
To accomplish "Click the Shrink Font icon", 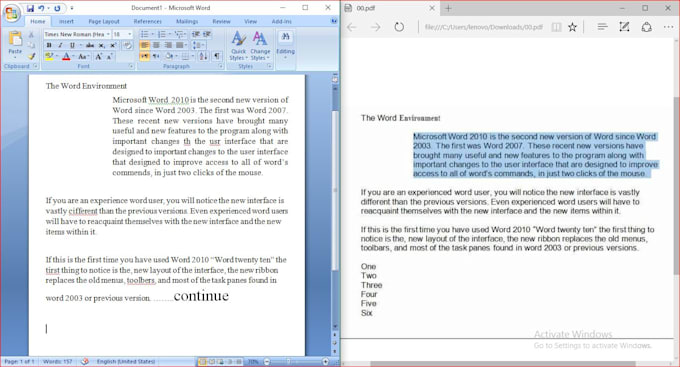I will 110,56.
